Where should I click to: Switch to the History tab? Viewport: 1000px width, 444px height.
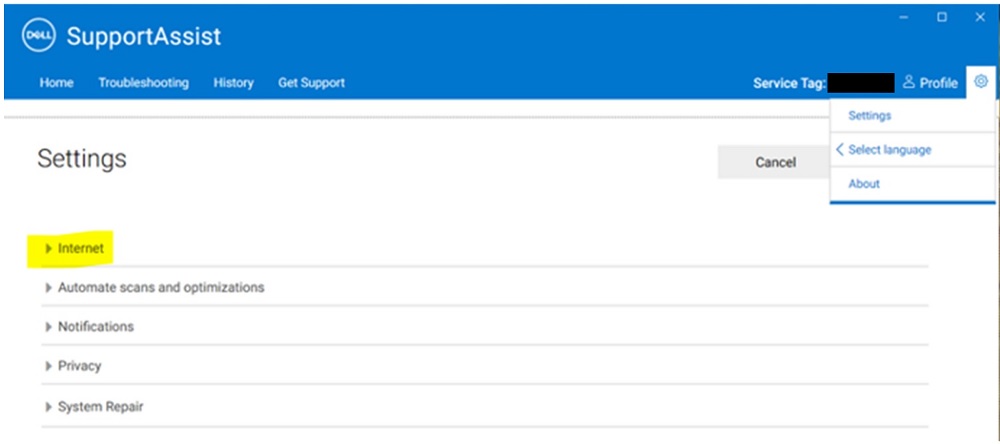click(x=233, y=82)
